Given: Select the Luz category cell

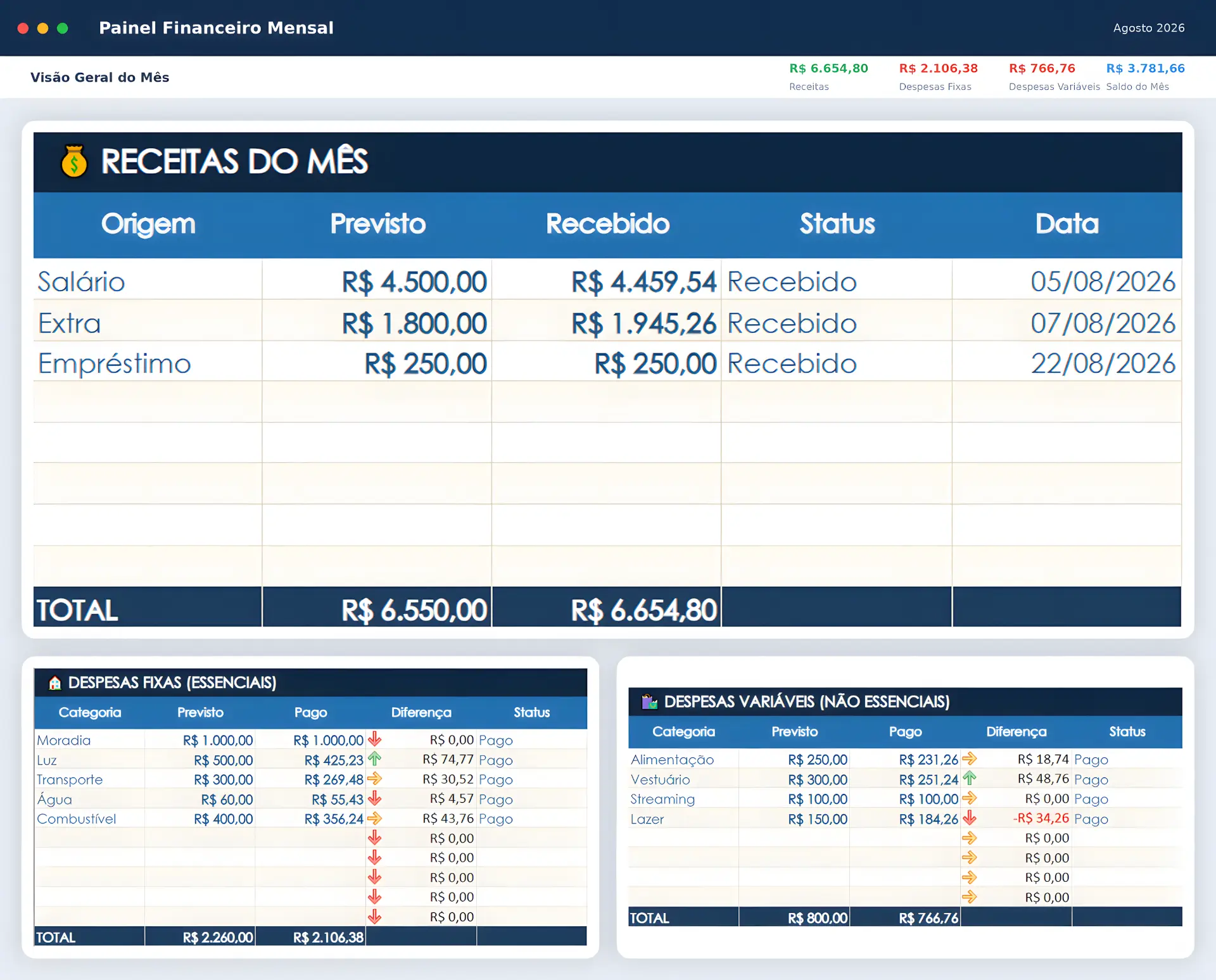Looking at the screenshot, I should (89, 760).
